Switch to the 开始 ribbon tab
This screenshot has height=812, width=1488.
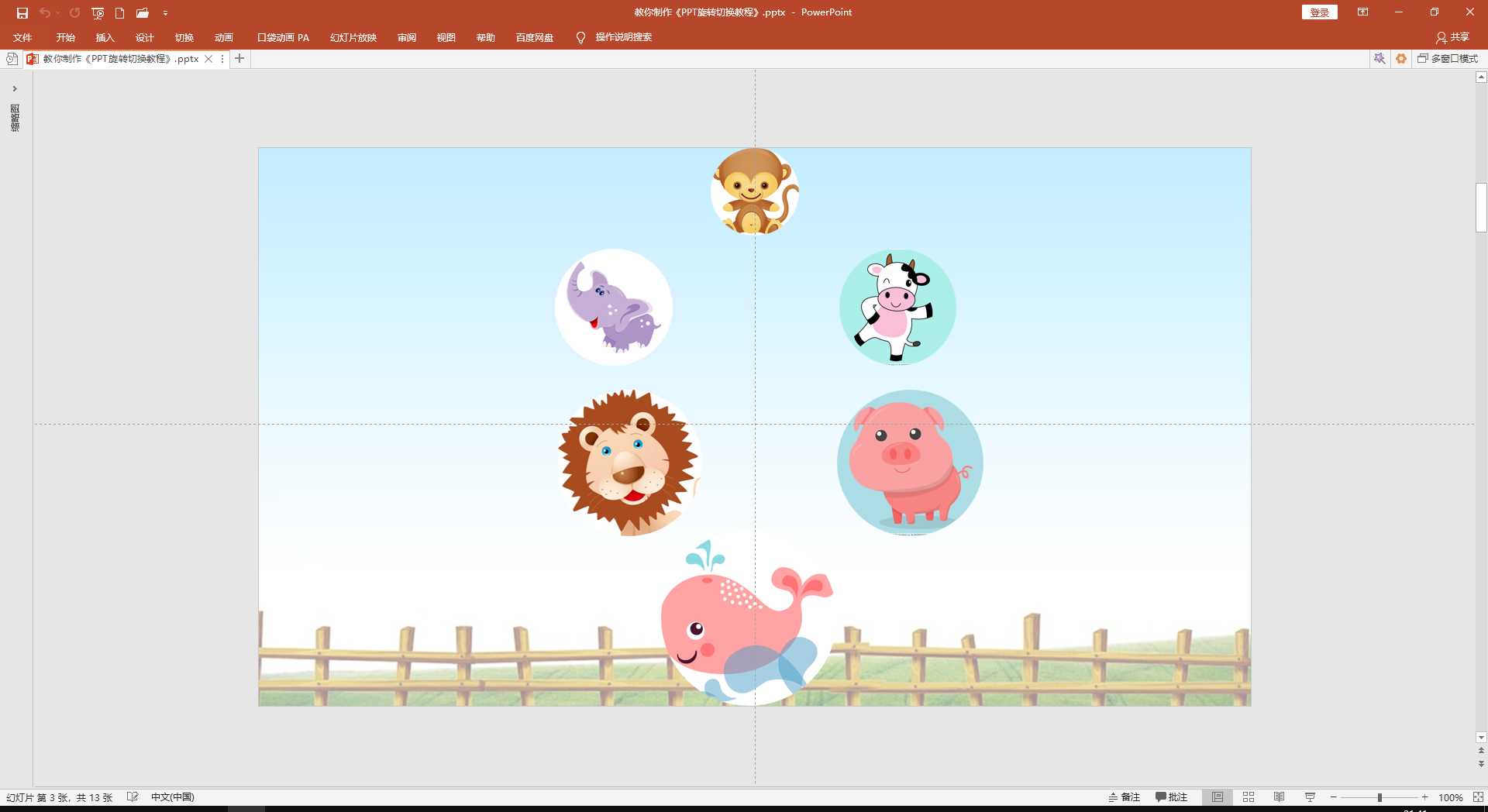coord(65,37)
